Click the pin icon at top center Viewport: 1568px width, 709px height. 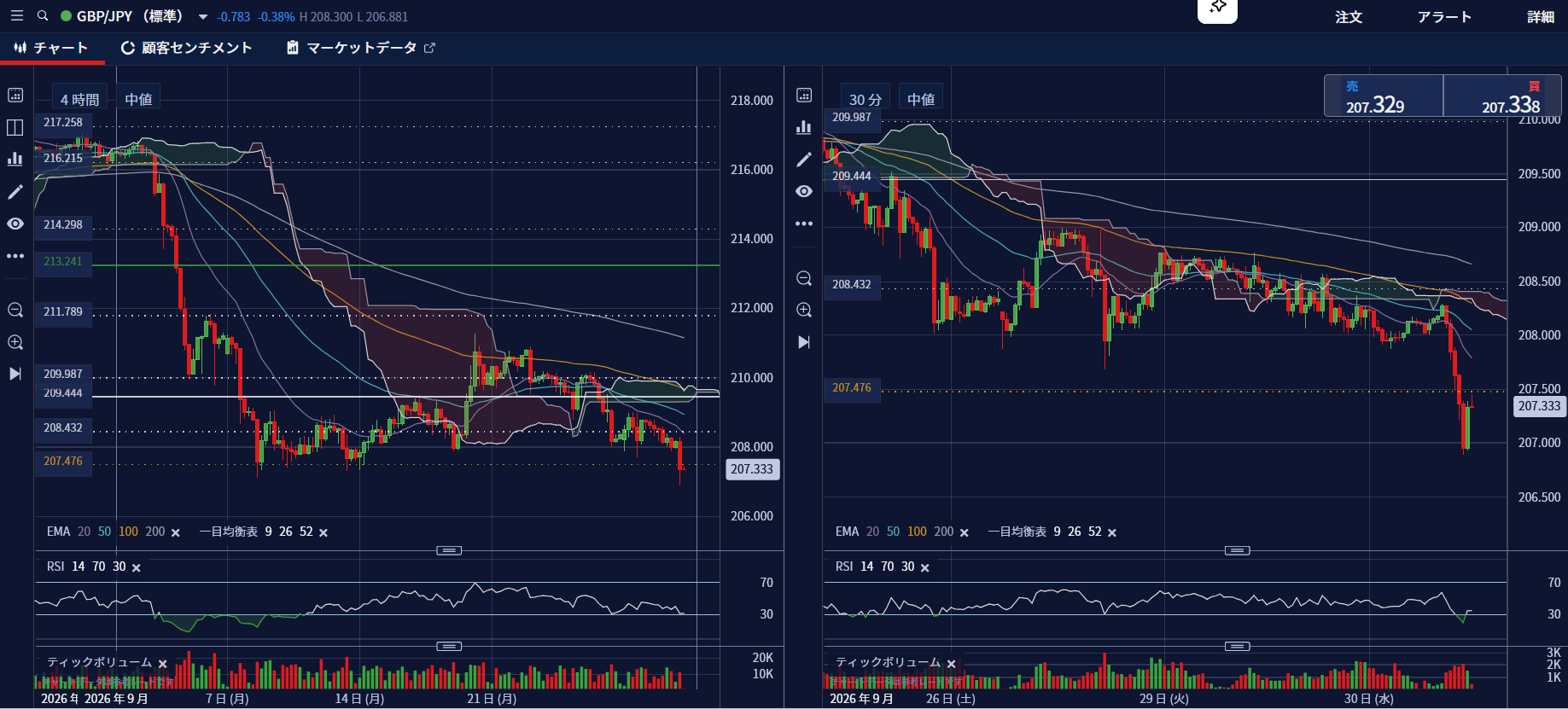pos(1218,9)
